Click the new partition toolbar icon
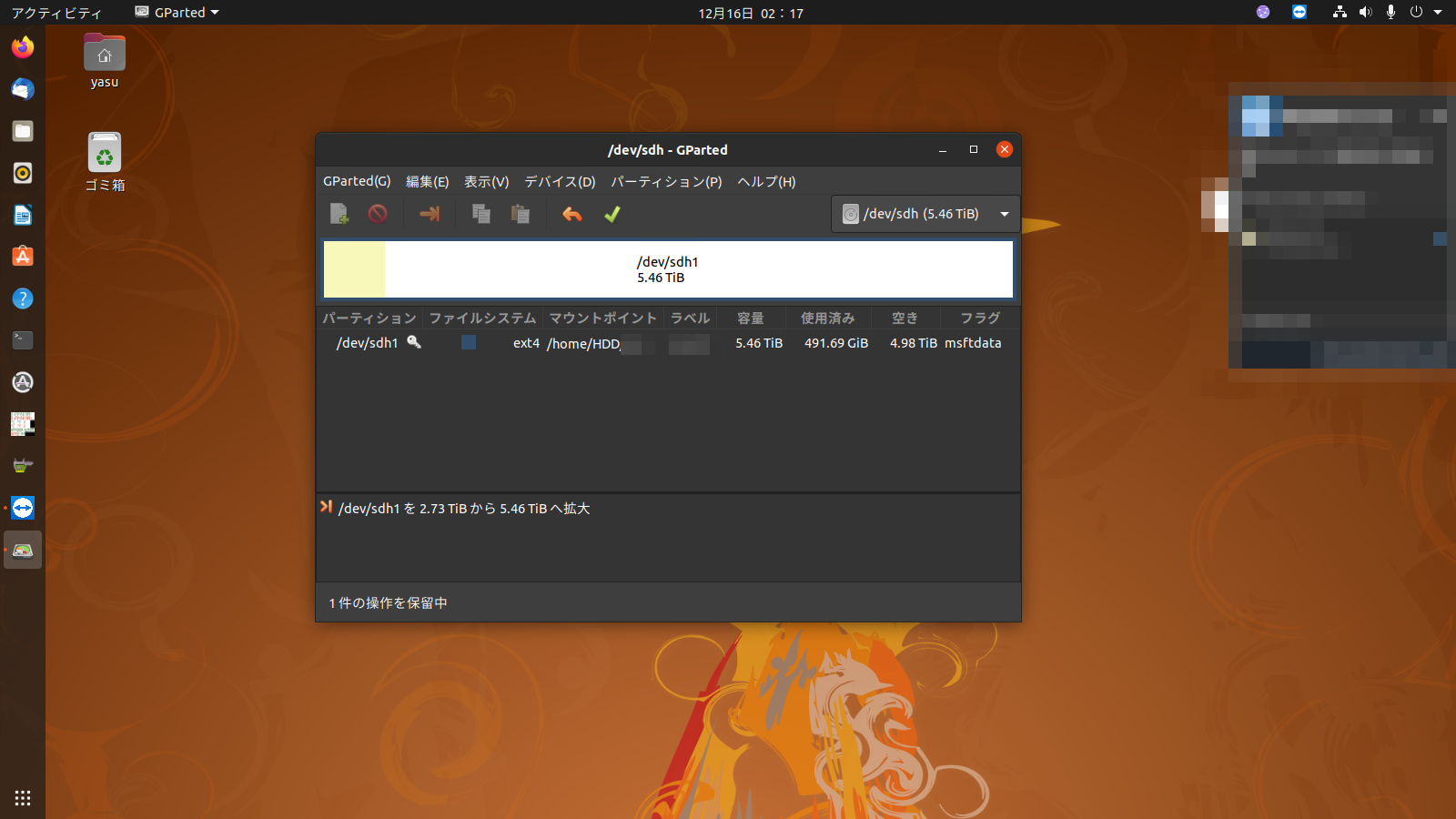Screen dimensions: 1456x819 tap(339, 214)
